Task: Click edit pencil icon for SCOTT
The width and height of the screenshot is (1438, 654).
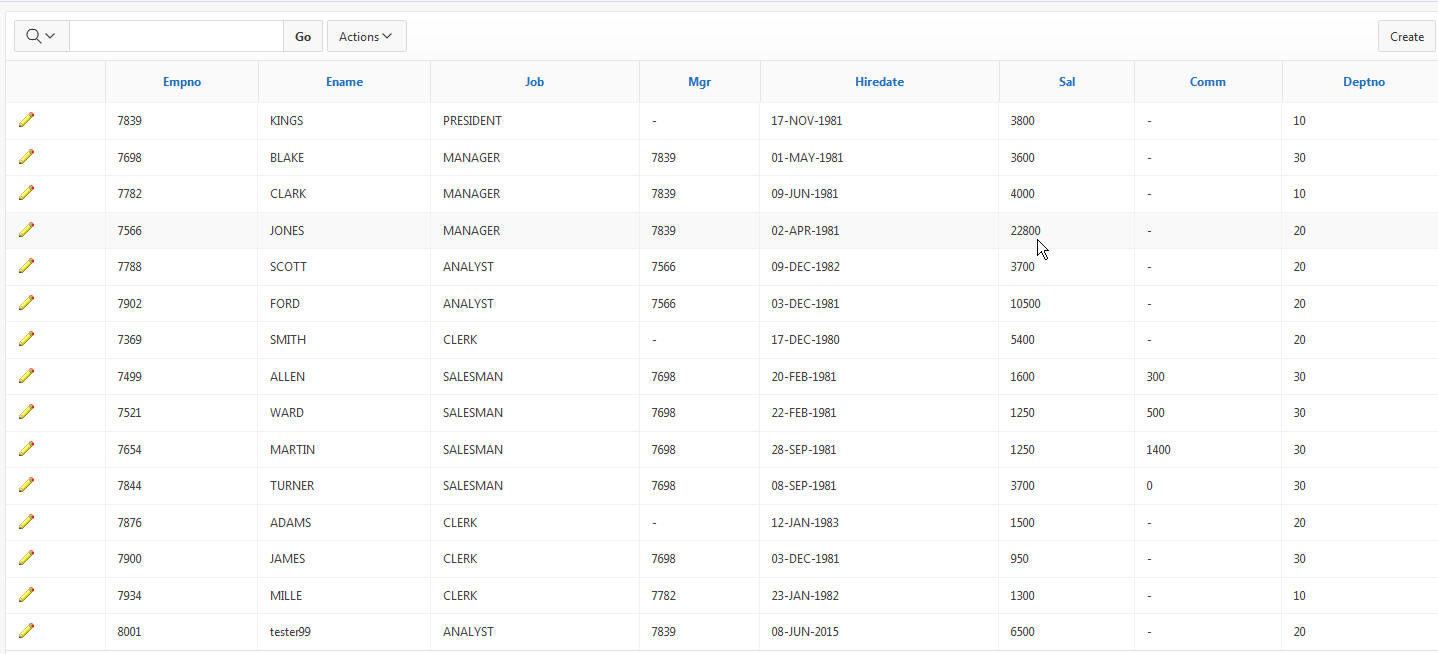Action: point(26,266)
